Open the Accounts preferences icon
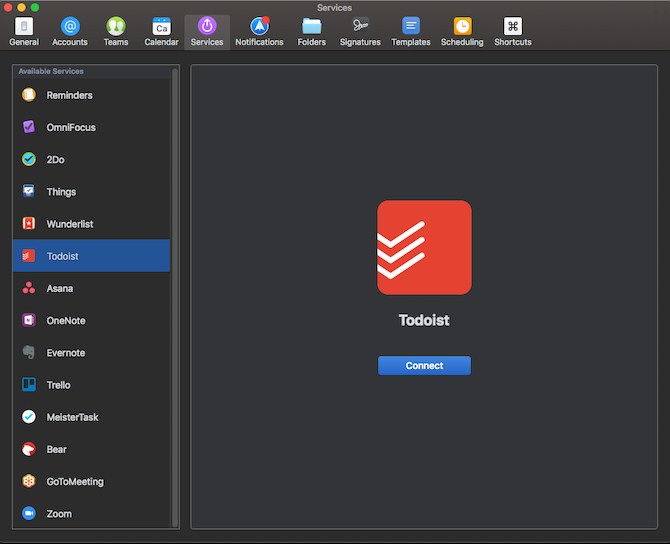The image size is (670, 544). click(x=70, y=26)
